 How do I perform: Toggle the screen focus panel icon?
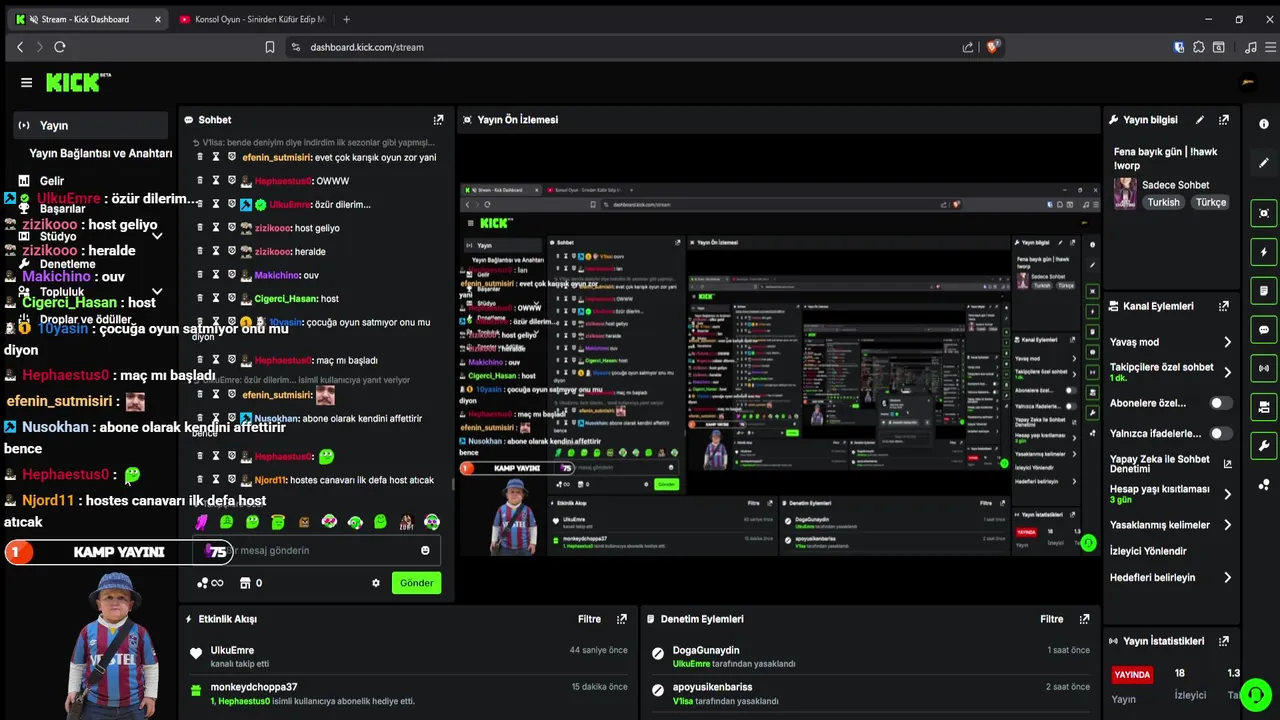click(x=1264, y=213)
